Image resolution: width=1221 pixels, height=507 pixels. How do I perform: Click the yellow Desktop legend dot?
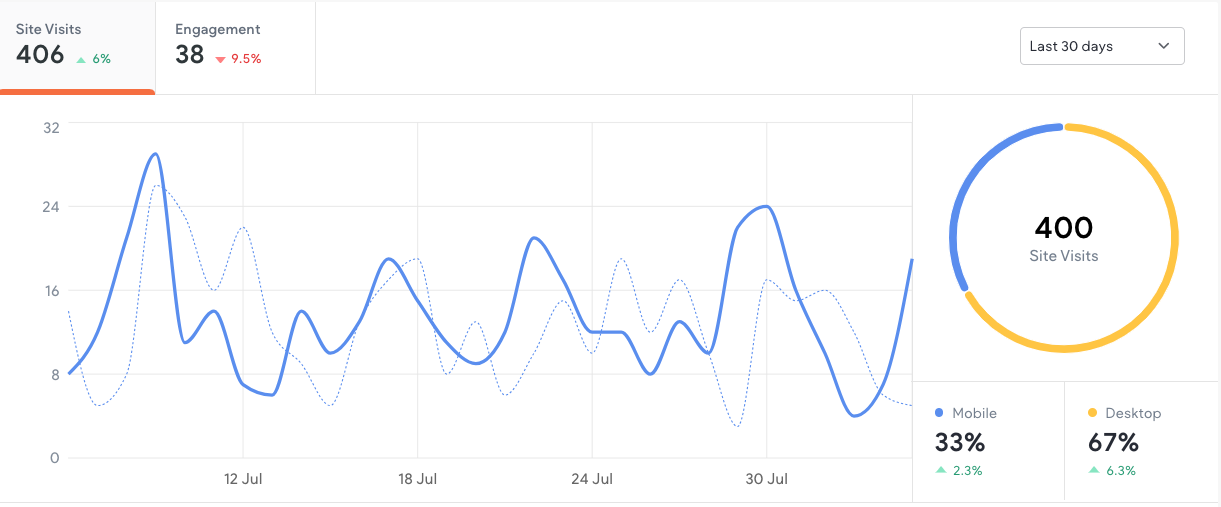[x=1092, y=413]
